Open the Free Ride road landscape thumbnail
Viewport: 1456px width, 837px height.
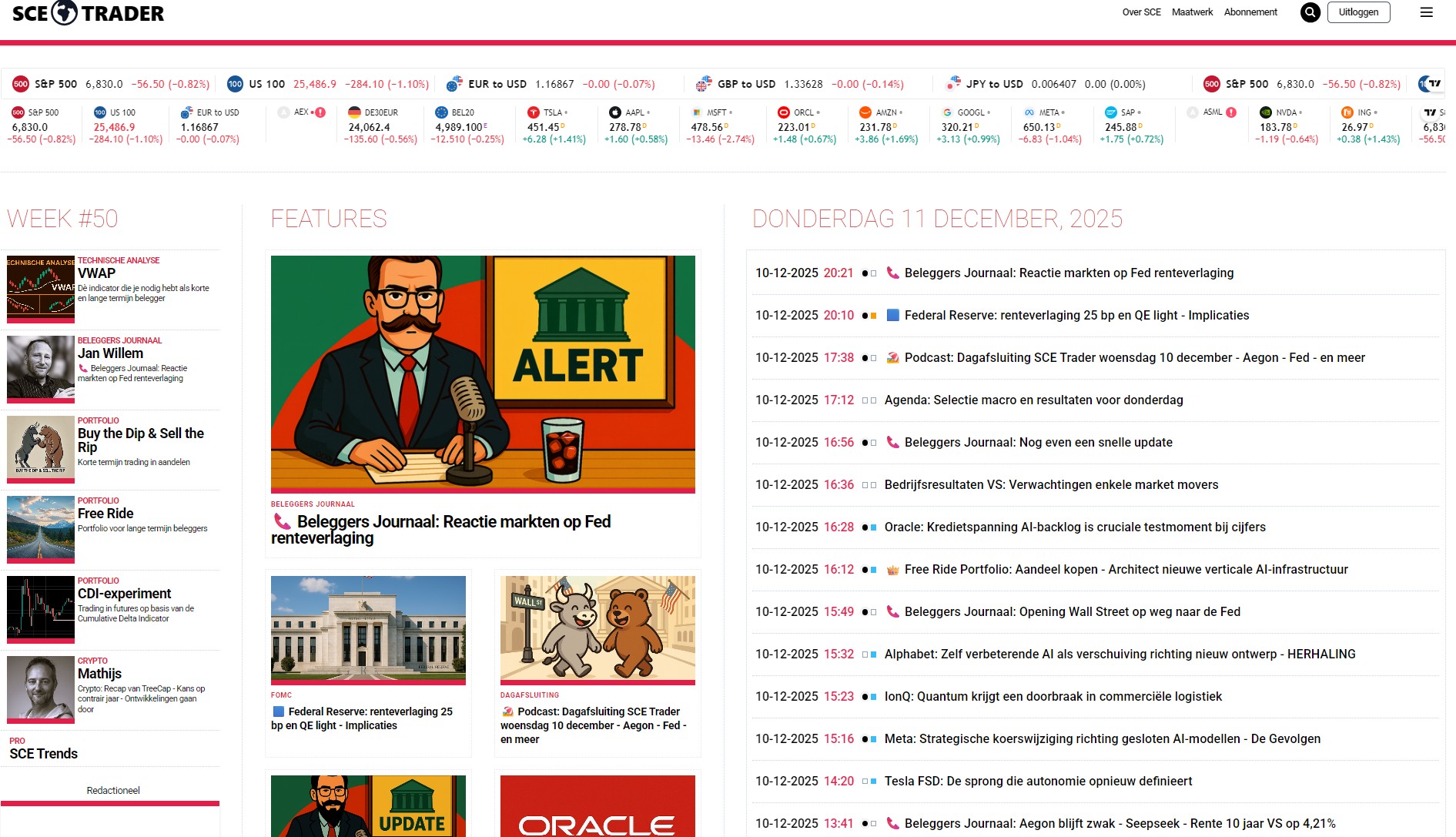pyautogui.click(x=41, y=530)
